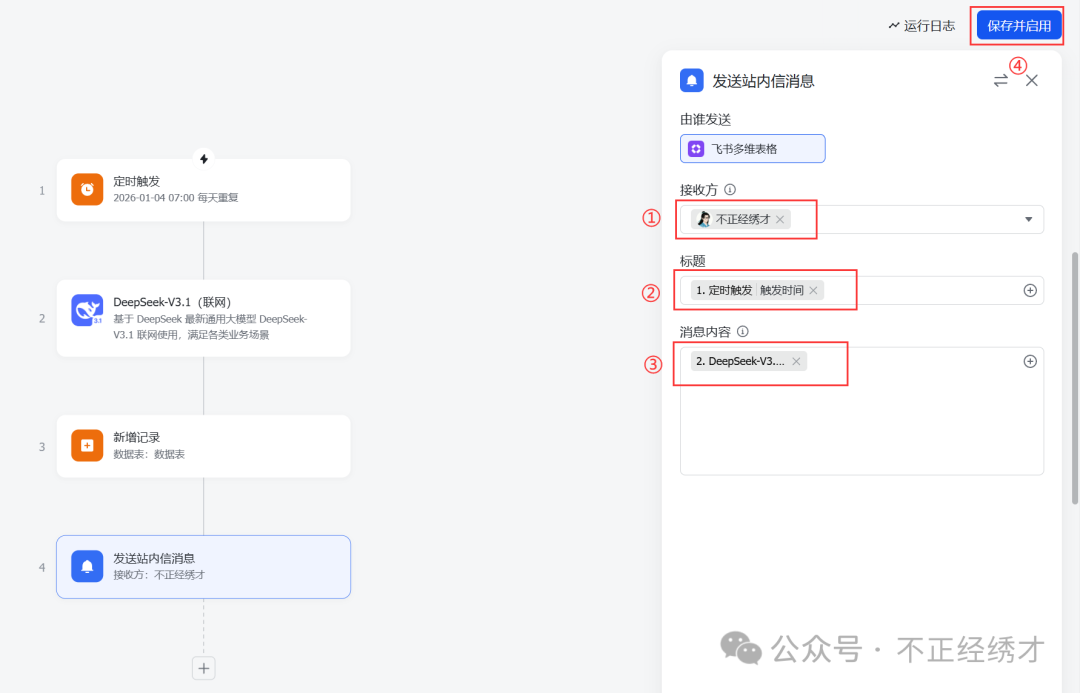Remove the 不正经绣才 recipient tag
1080x693 pixels.
780,220
